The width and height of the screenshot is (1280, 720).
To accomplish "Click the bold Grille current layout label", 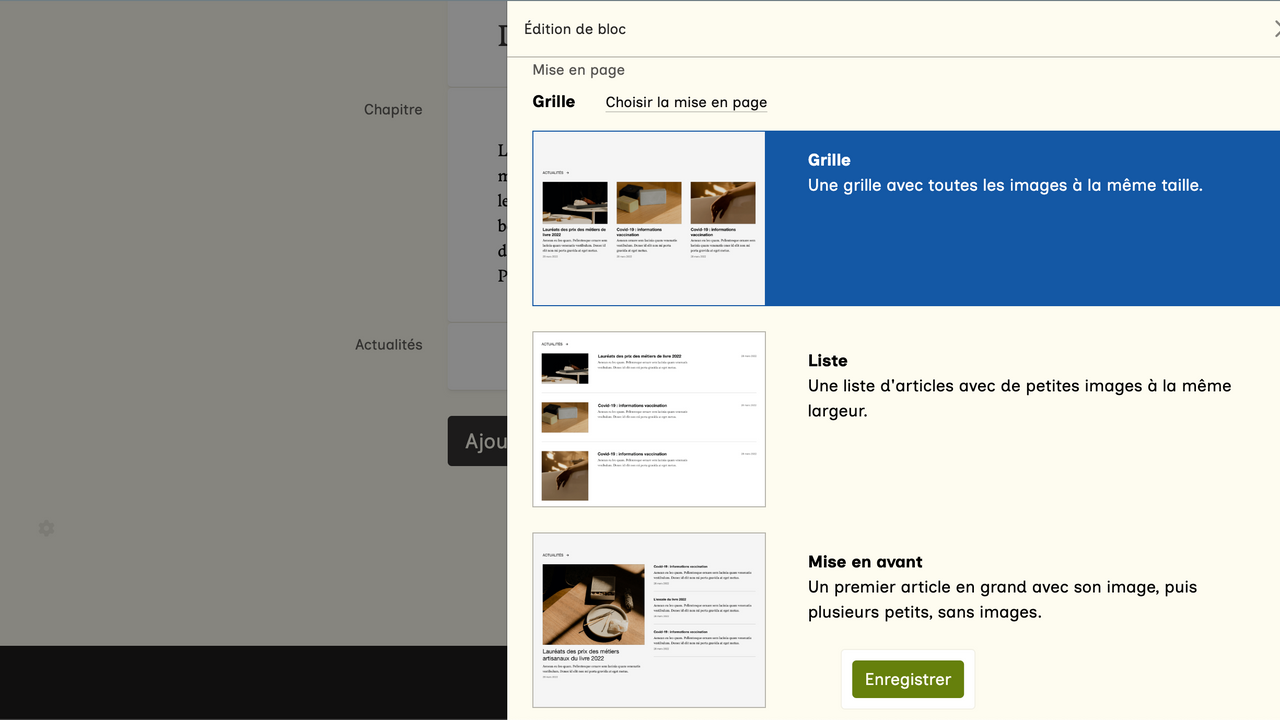I will 554,102.
